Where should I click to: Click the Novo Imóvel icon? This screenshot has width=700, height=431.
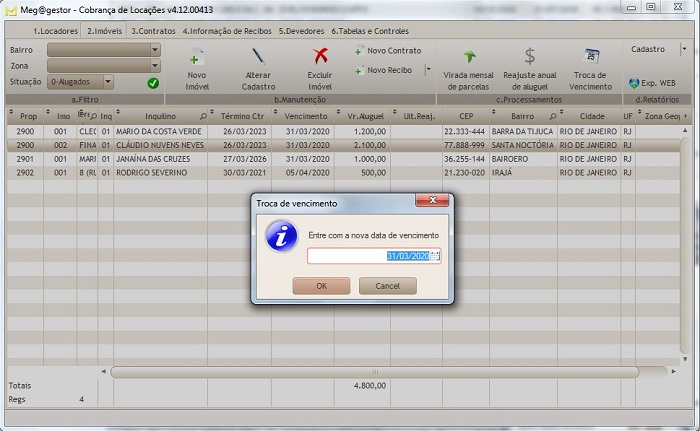click(x=197, y=57)
